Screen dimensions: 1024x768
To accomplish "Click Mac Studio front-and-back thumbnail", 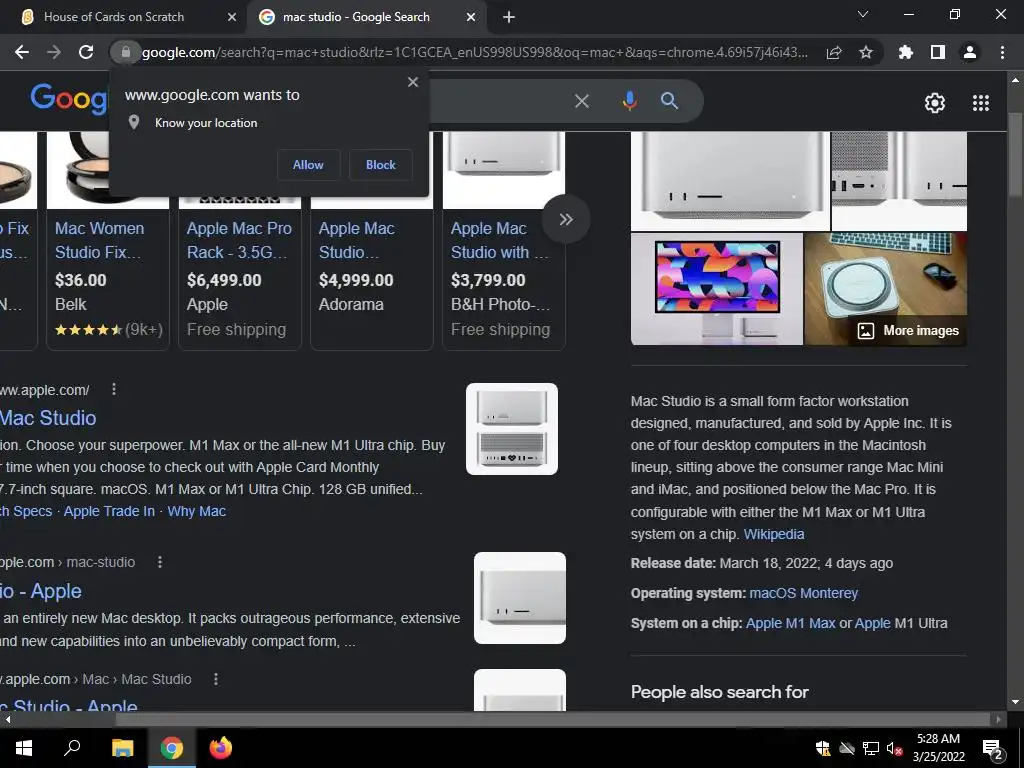I will coord(512,429).
